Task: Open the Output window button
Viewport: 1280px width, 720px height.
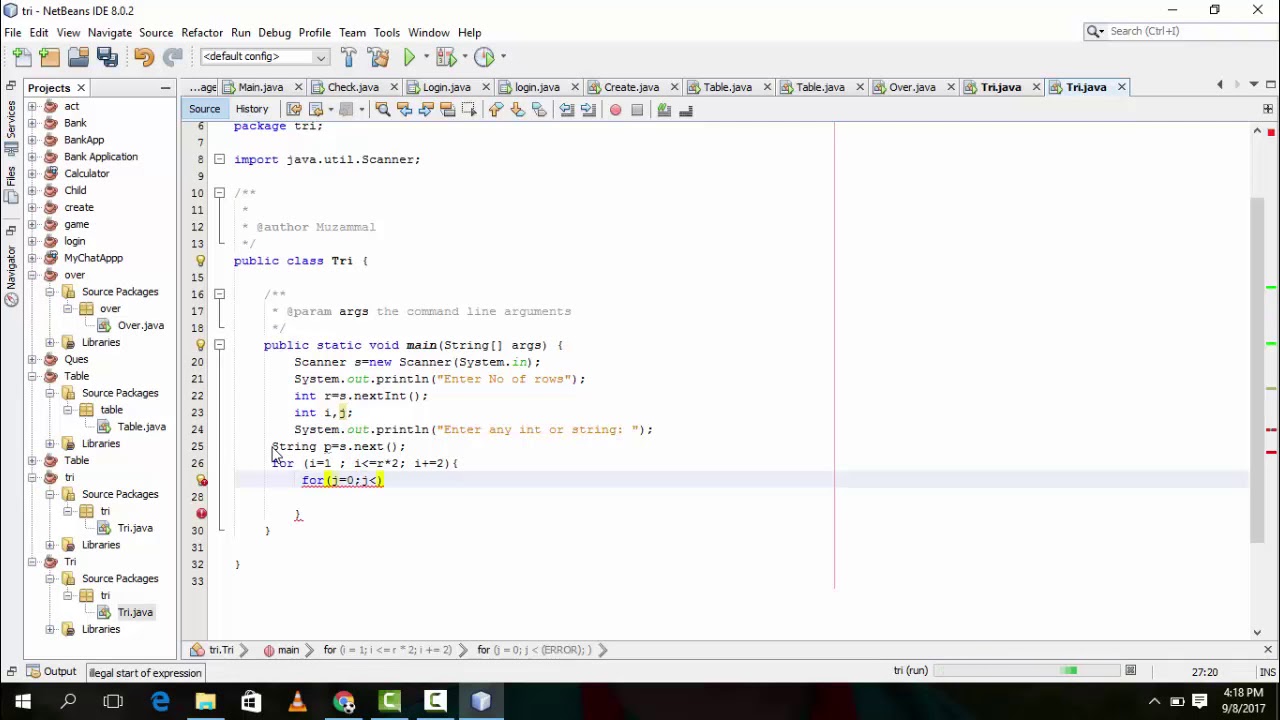Action: (52, 672)
